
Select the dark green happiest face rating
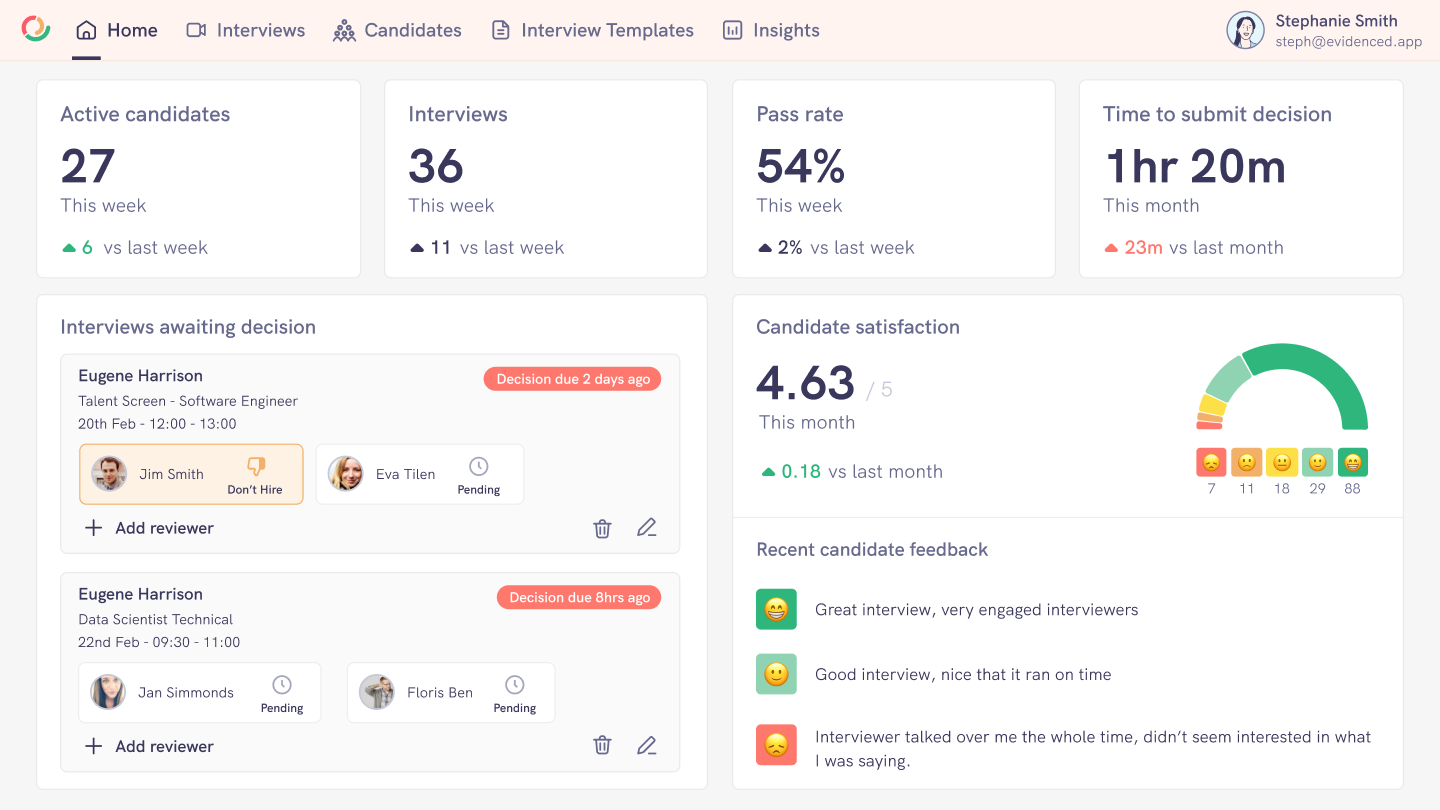[x=1352, y=462]
